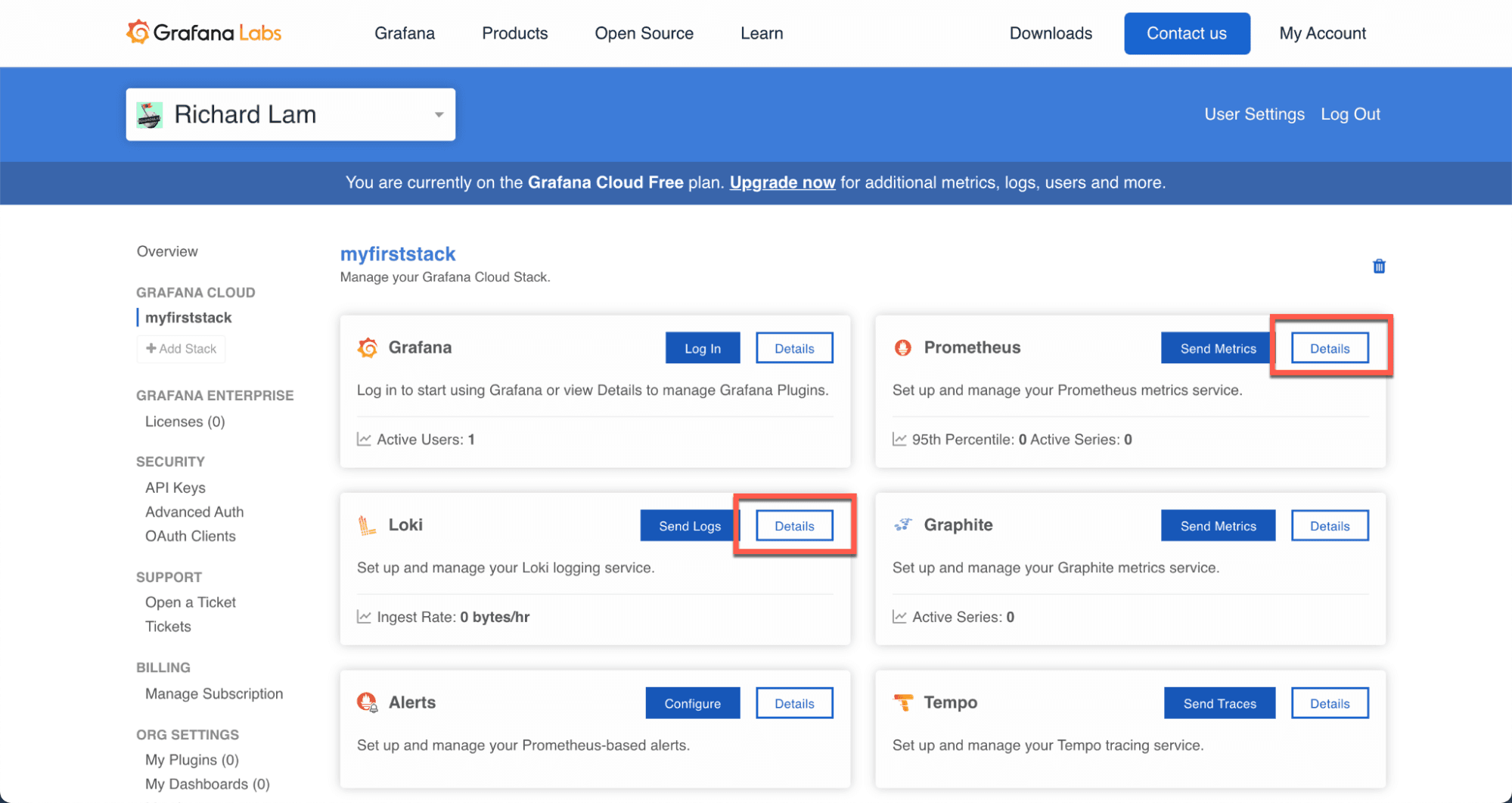Viewport: 1512px width, 803px height.
Task: Go to Manage Subscription
Action: click(214, 693)
